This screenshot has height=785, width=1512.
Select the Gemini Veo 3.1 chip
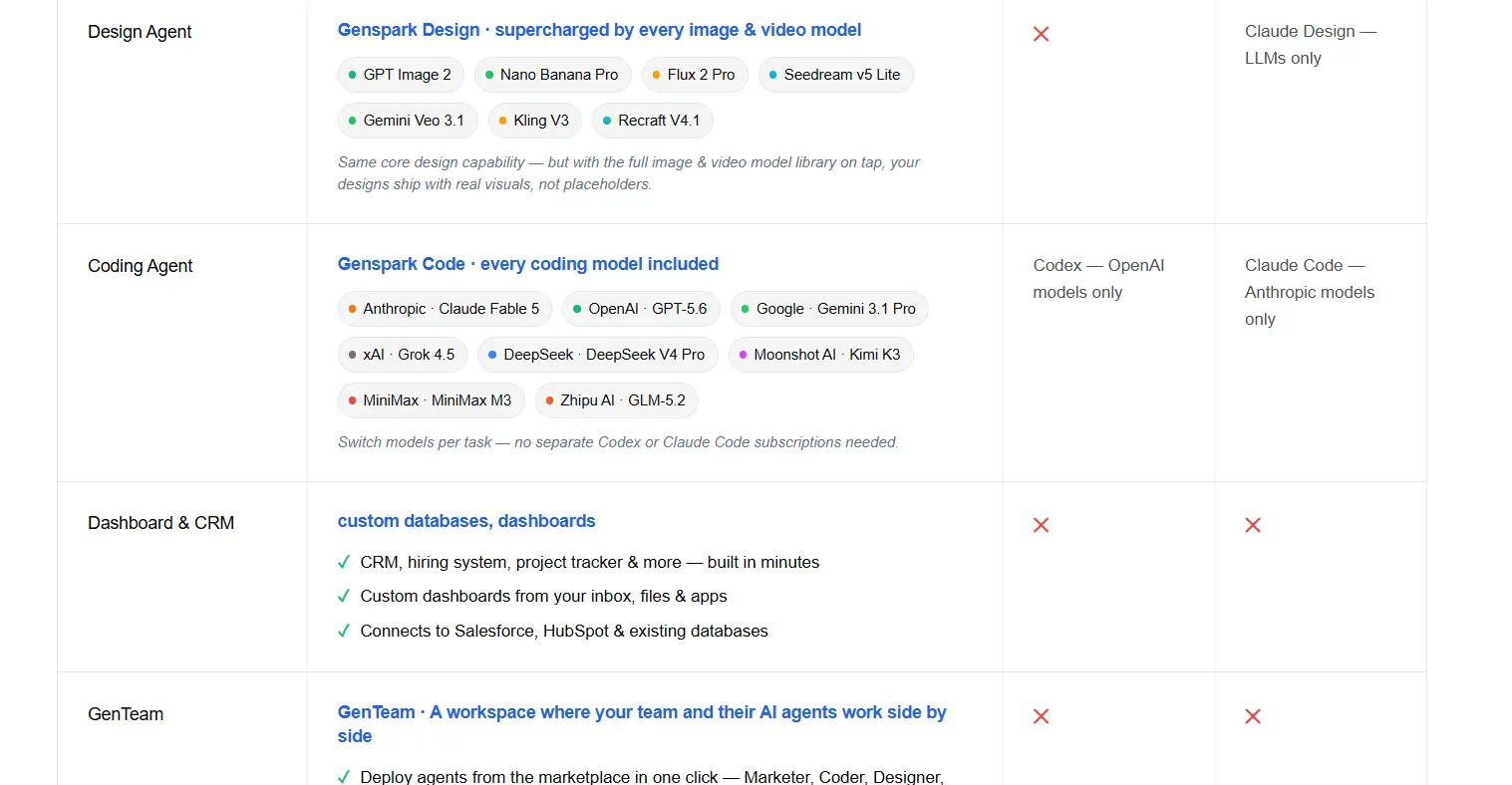tap(408, 121)
